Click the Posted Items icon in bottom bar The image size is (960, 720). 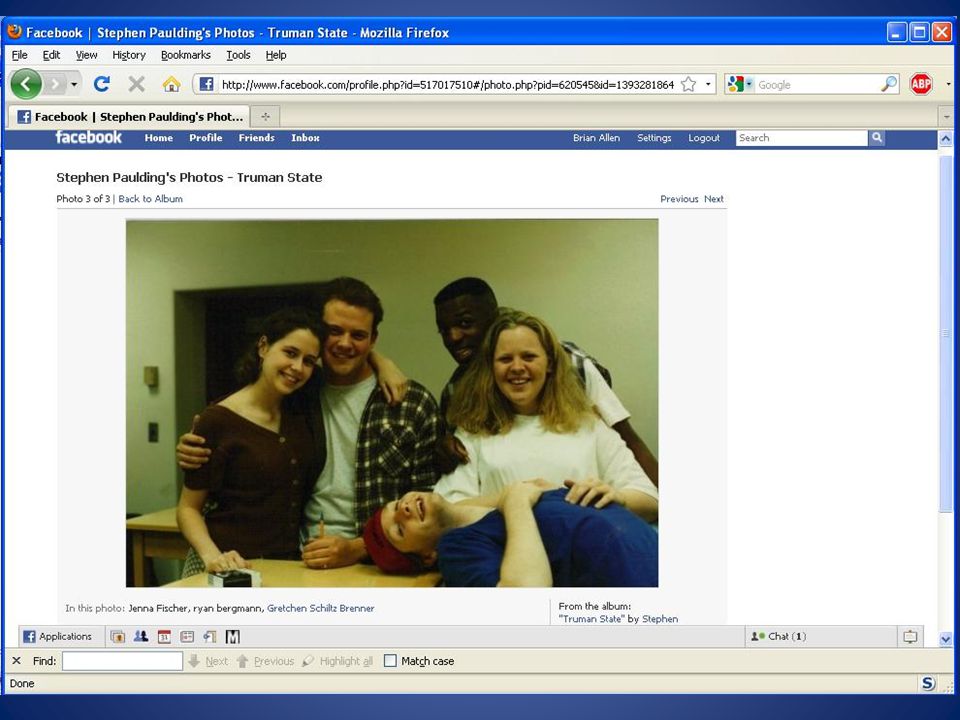210,637
